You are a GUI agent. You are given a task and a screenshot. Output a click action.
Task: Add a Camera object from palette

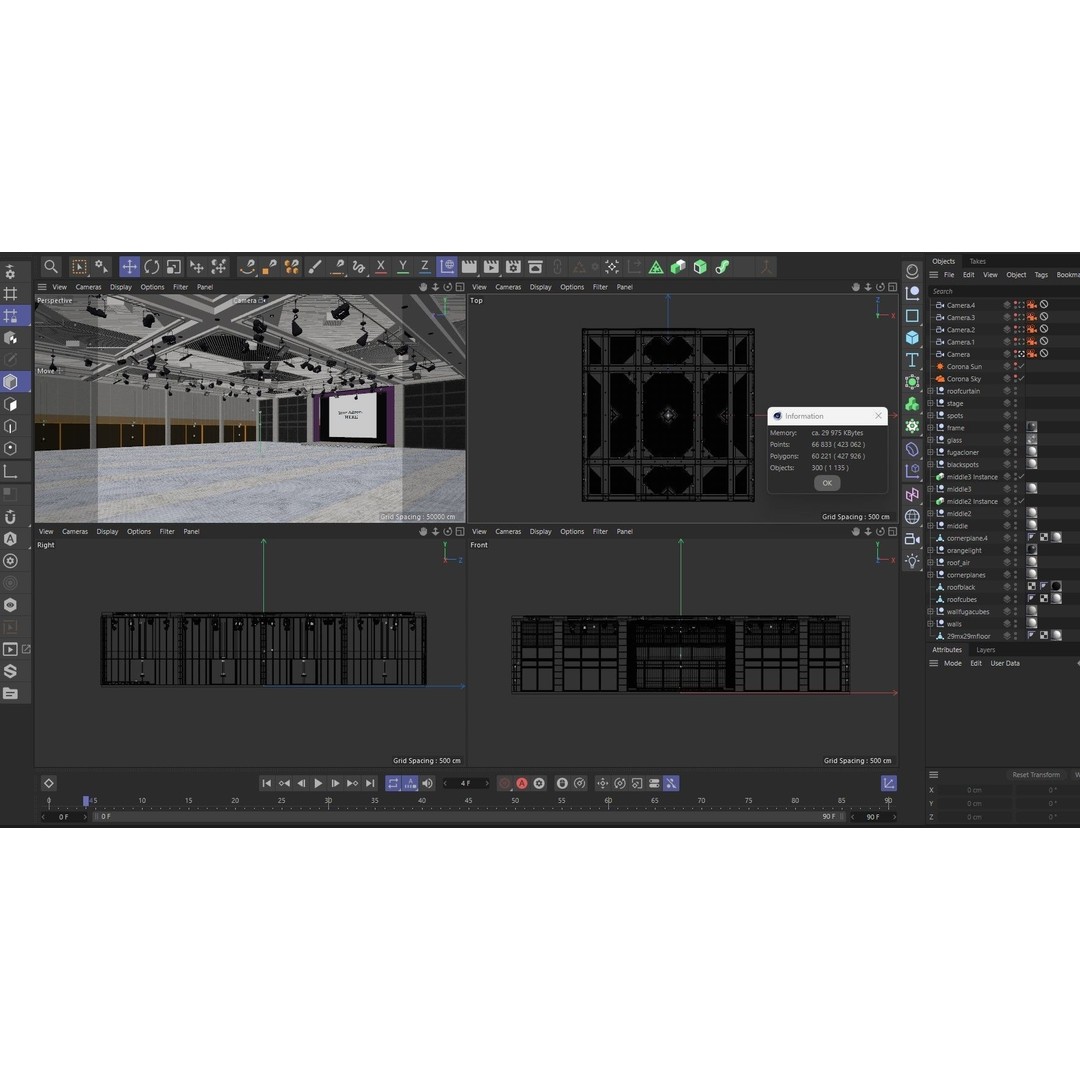coord(912,539)
